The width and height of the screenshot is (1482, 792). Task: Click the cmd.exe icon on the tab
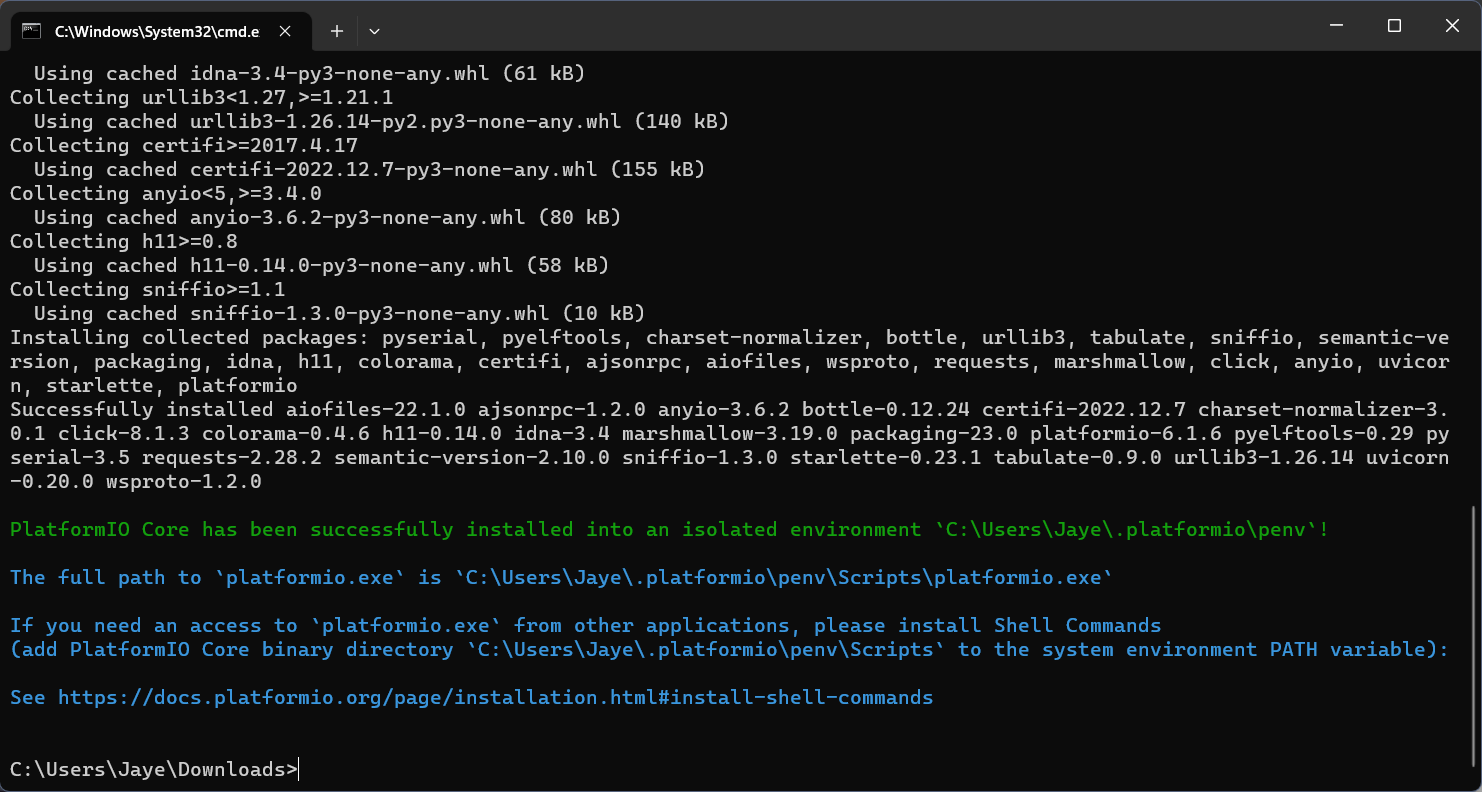pos(31,31)
